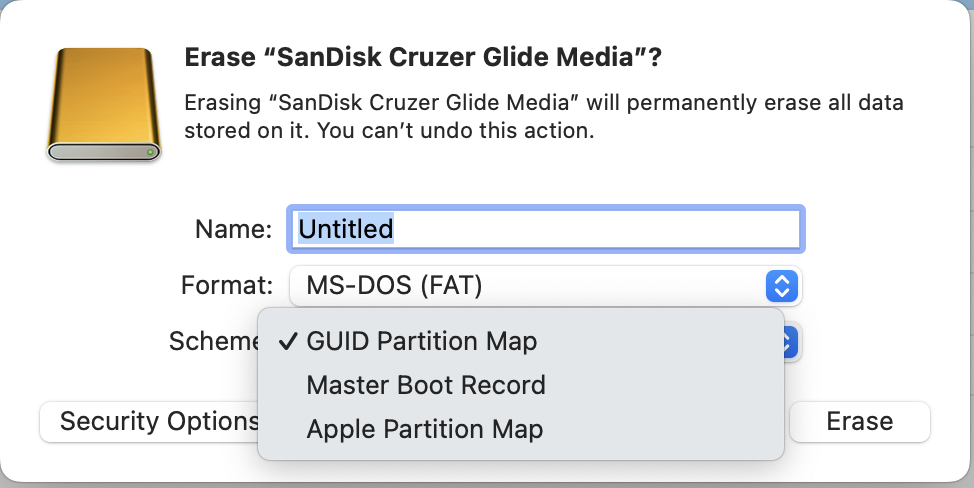Click the Scheme label
The width and height of the screenshot is (974, 488).
(212, 342)
